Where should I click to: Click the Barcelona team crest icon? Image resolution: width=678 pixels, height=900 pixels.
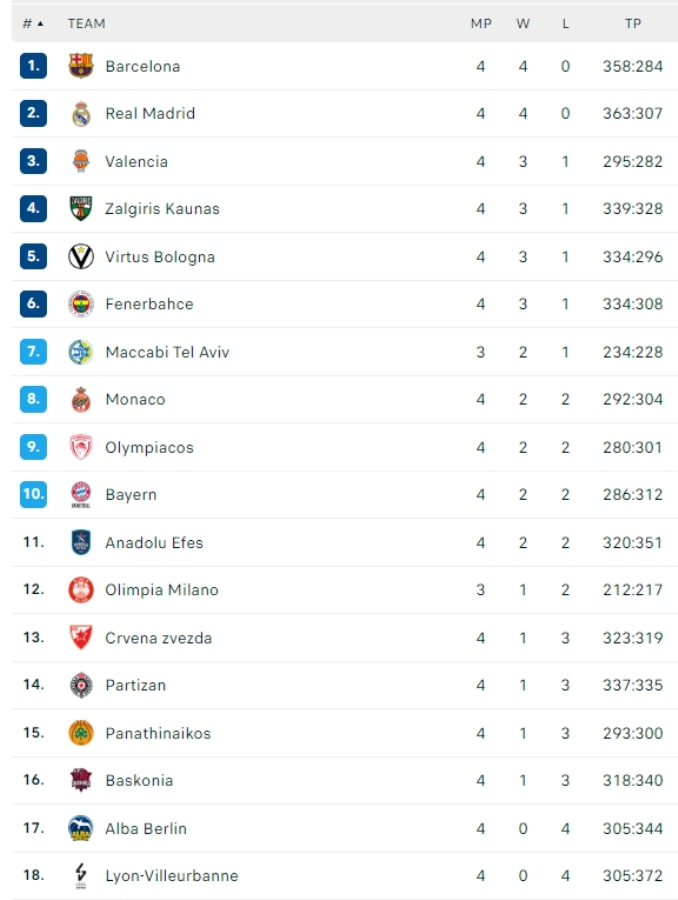coord(81,66)
